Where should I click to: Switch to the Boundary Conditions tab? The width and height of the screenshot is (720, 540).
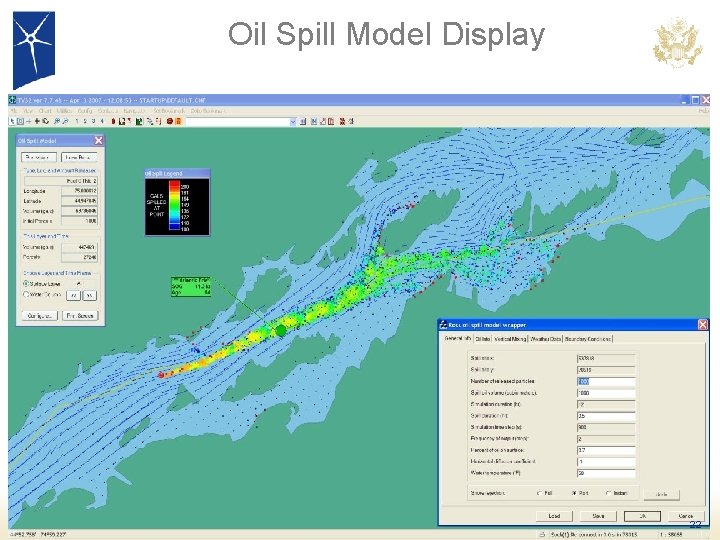(588, 339)
